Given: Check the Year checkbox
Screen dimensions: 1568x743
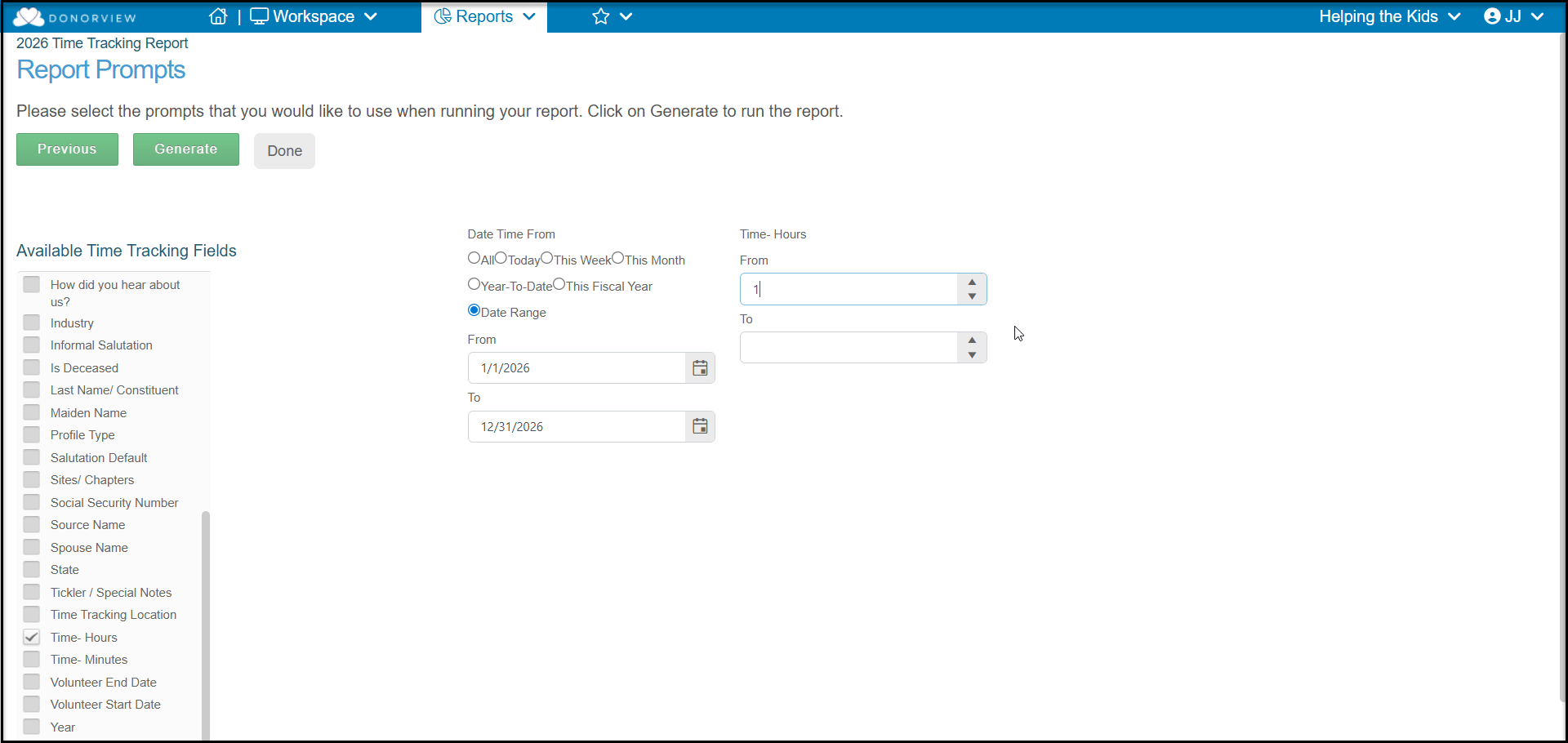Looking at the screenshot, I should click(x=32, y=727).
